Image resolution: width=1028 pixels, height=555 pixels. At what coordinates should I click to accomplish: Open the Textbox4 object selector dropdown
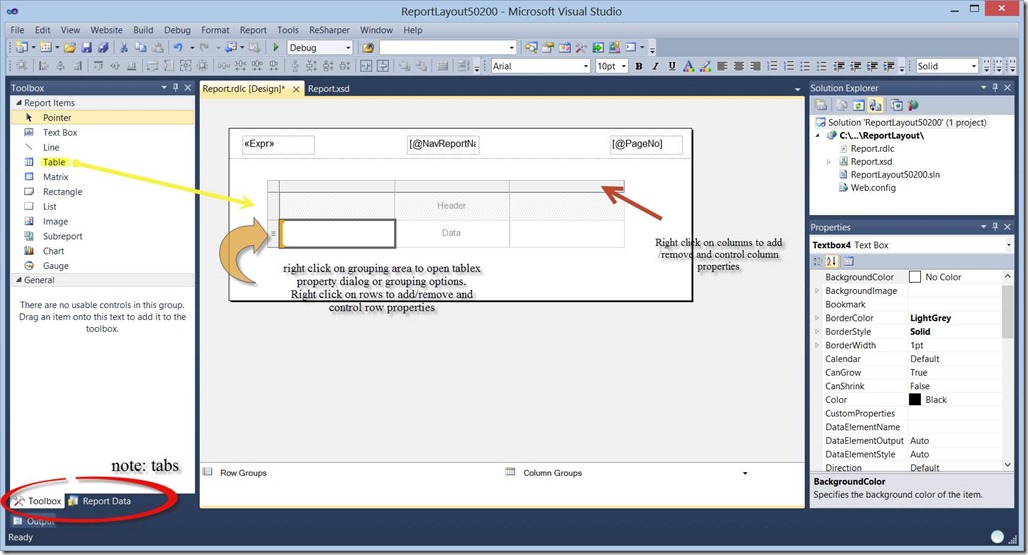tap(1008, 244)
